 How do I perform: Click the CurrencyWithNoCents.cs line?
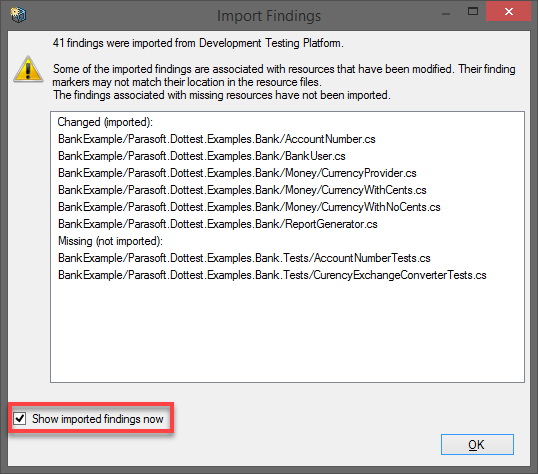tap(249, 207)
